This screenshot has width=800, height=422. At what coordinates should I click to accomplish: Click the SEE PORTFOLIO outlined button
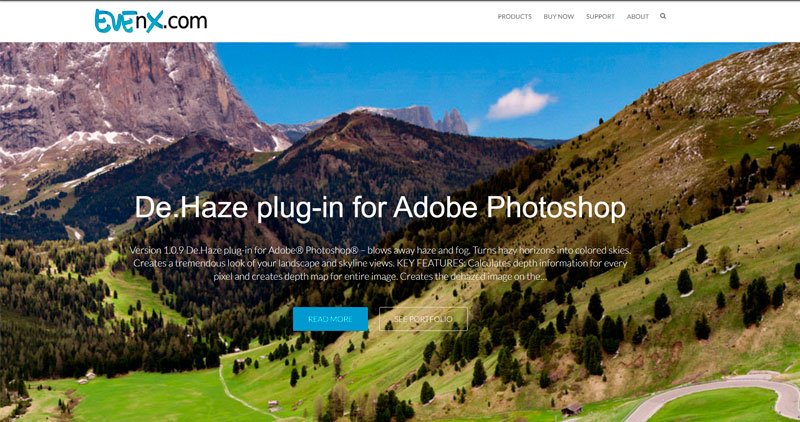click(423, 319)
